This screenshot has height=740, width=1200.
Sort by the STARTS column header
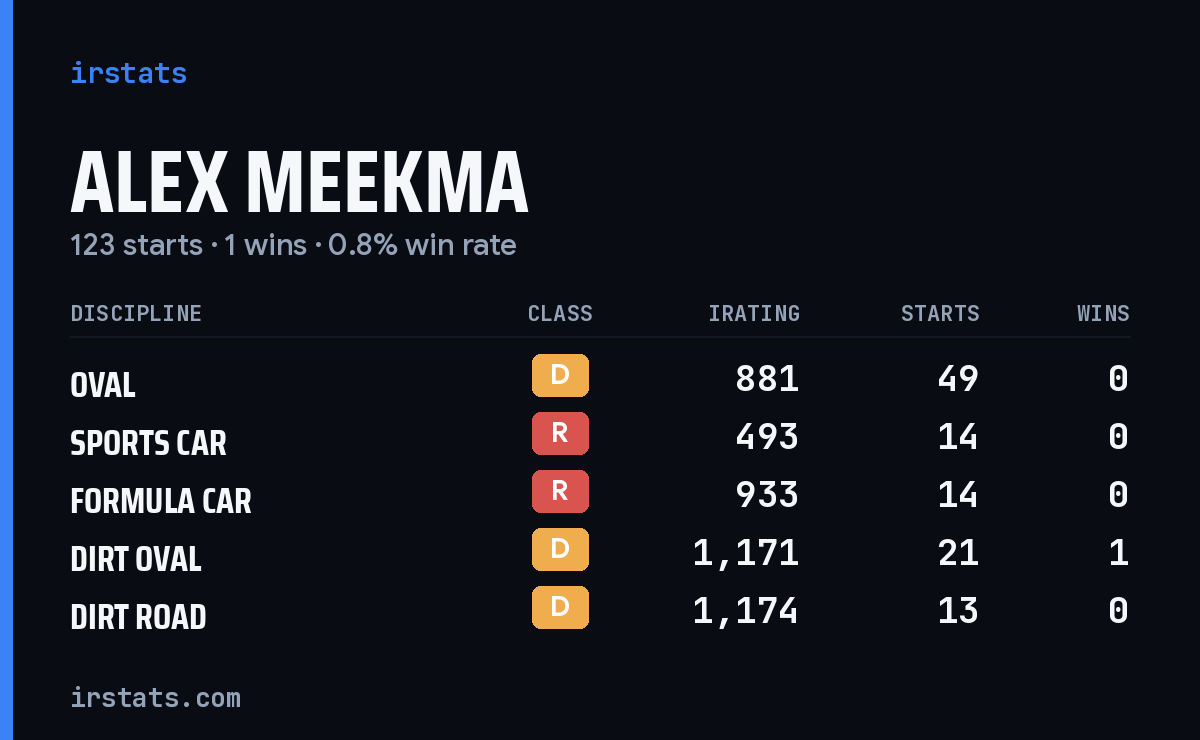pos(940,313)
